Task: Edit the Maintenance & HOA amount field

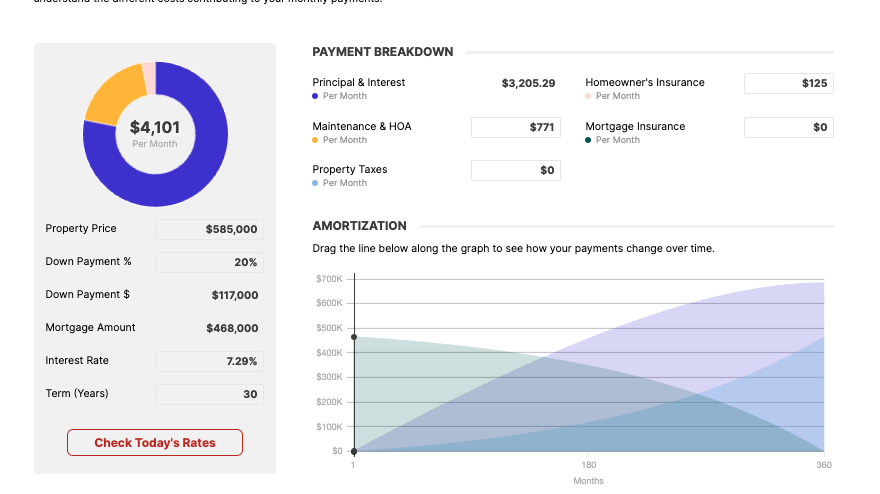Action: coord(516,127)
